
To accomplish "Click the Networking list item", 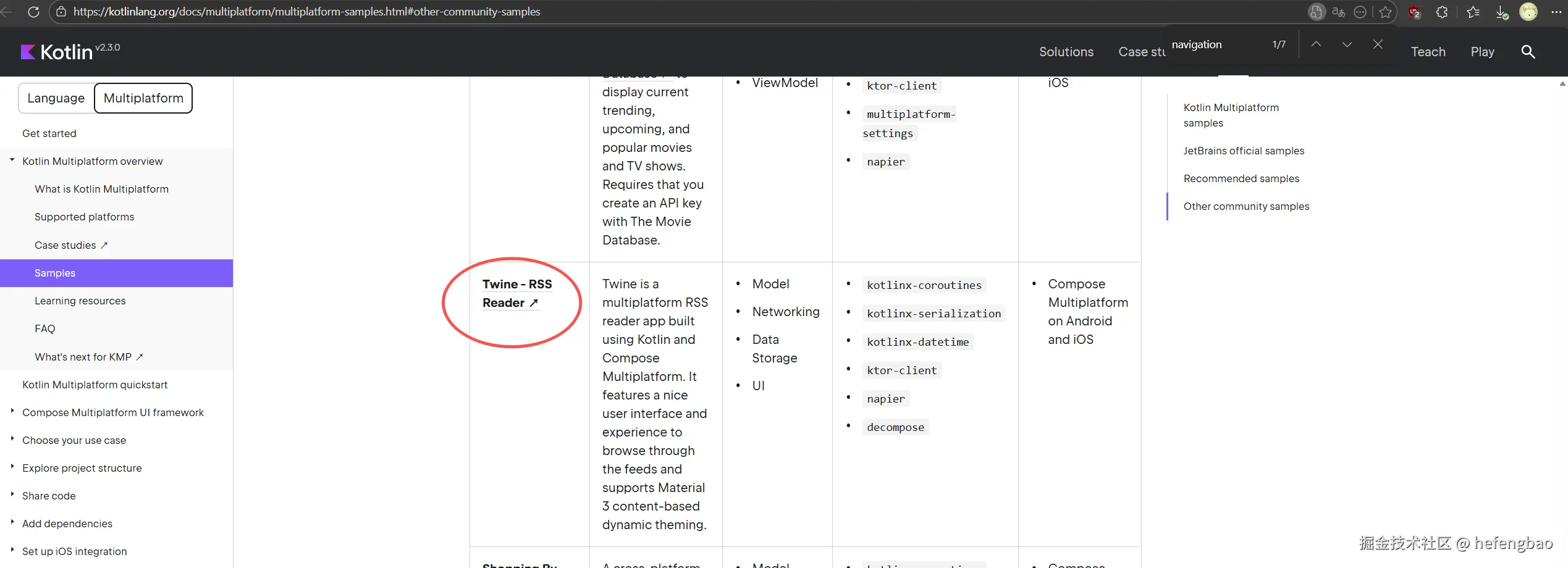I will (786, 312).
